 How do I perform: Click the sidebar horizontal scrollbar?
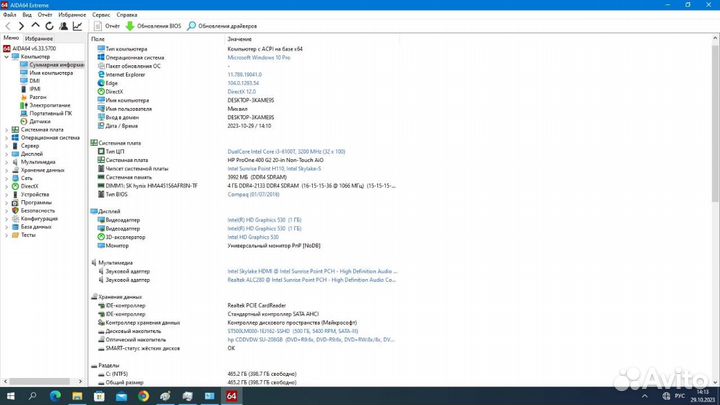coord(39,382)
